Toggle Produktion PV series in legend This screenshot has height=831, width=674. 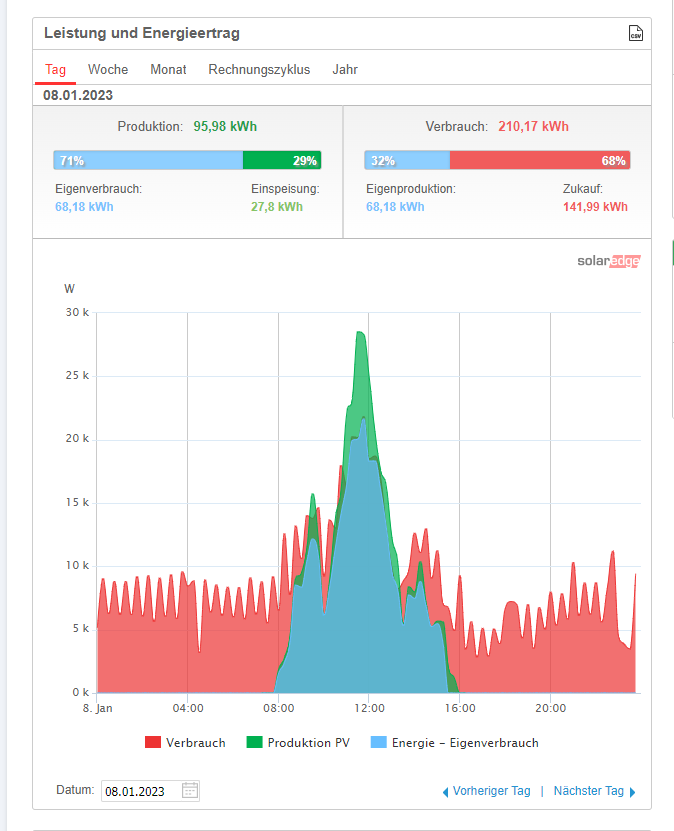click(298, 742)
